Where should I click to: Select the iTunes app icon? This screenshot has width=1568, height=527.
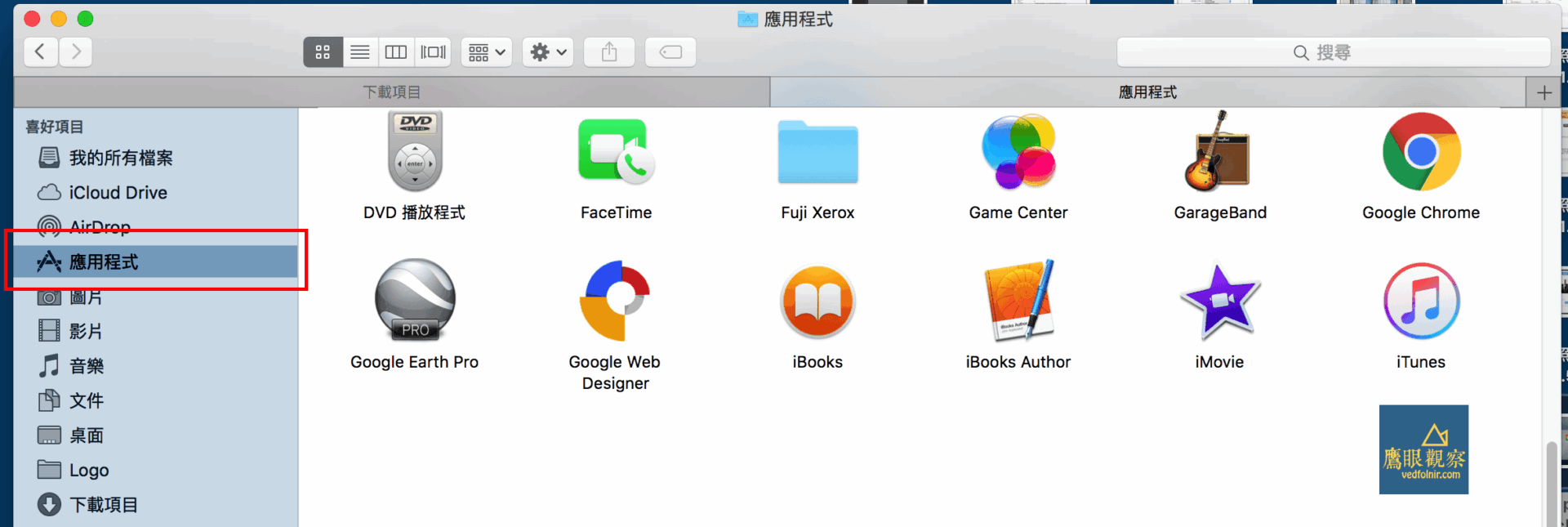coord(1421,301)
